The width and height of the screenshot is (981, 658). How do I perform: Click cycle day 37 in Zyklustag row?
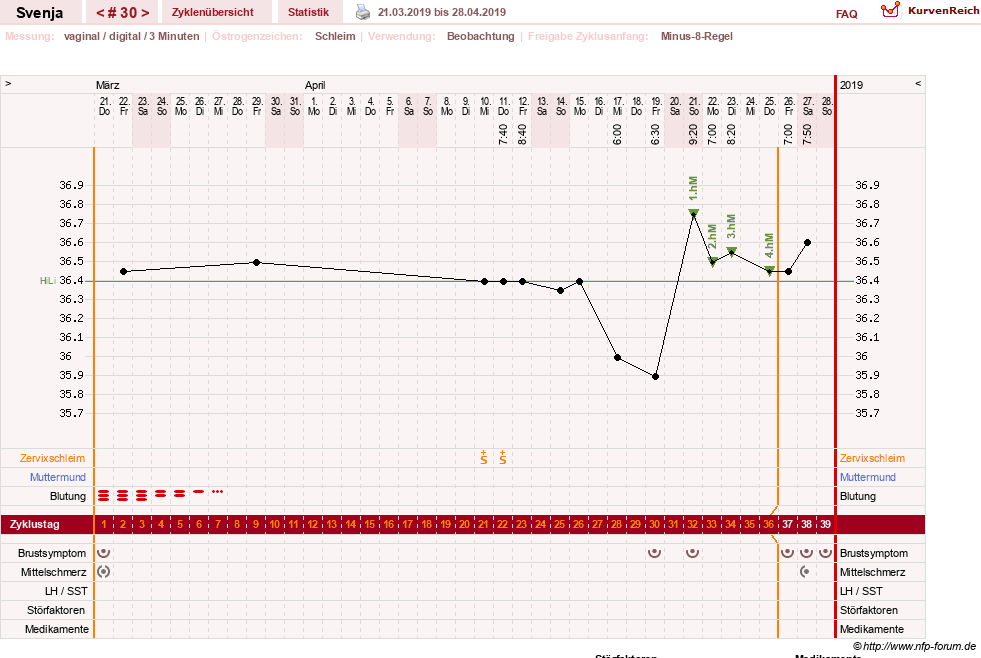point(788,524)
